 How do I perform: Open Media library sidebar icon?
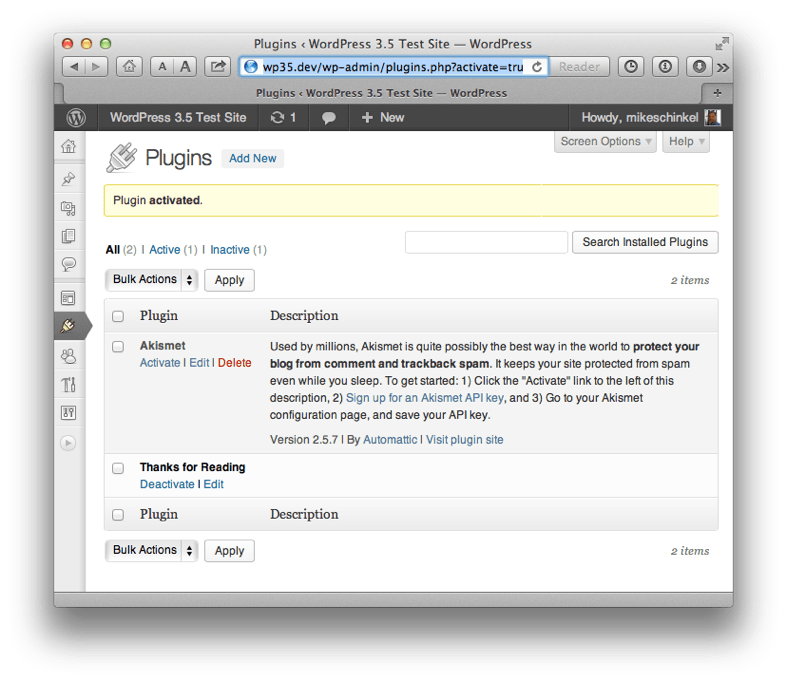[x=69, y=208]
